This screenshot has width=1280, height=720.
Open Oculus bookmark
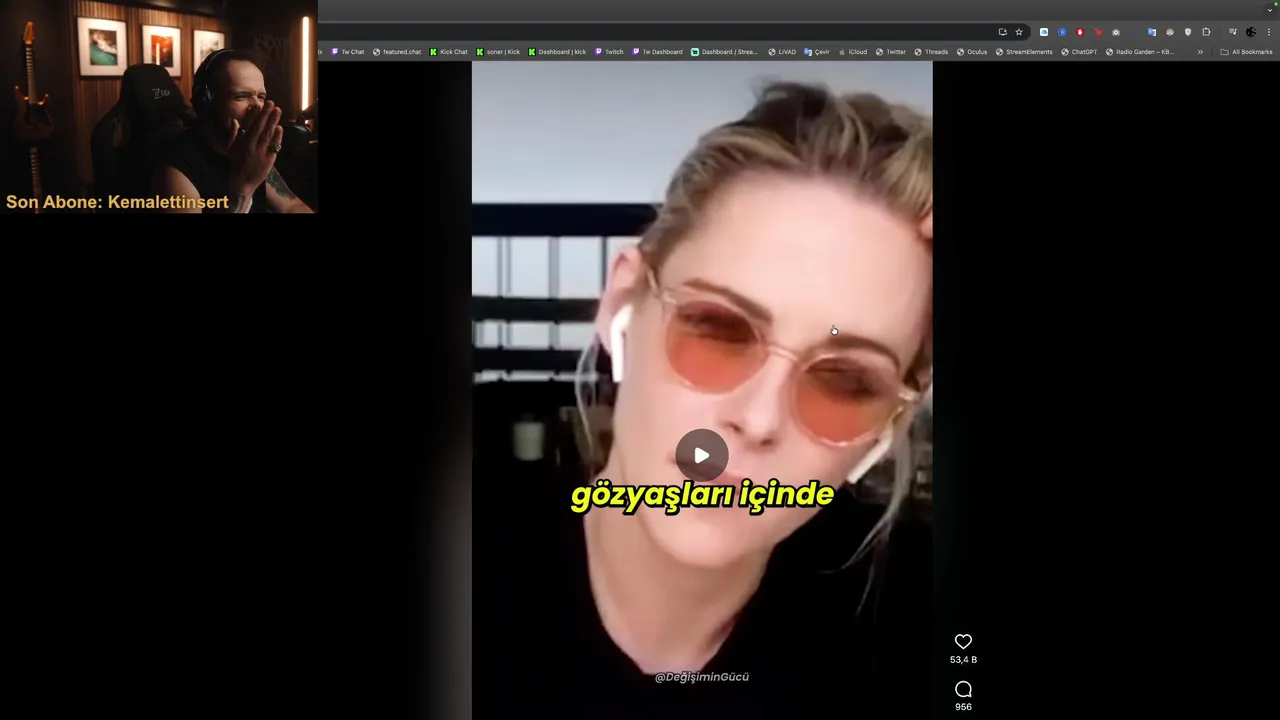tap(971, 52)
